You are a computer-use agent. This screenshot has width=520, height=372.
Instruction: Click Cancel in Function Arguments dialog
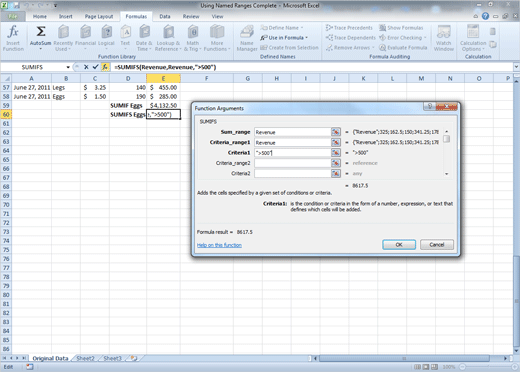tap(437, 245)
